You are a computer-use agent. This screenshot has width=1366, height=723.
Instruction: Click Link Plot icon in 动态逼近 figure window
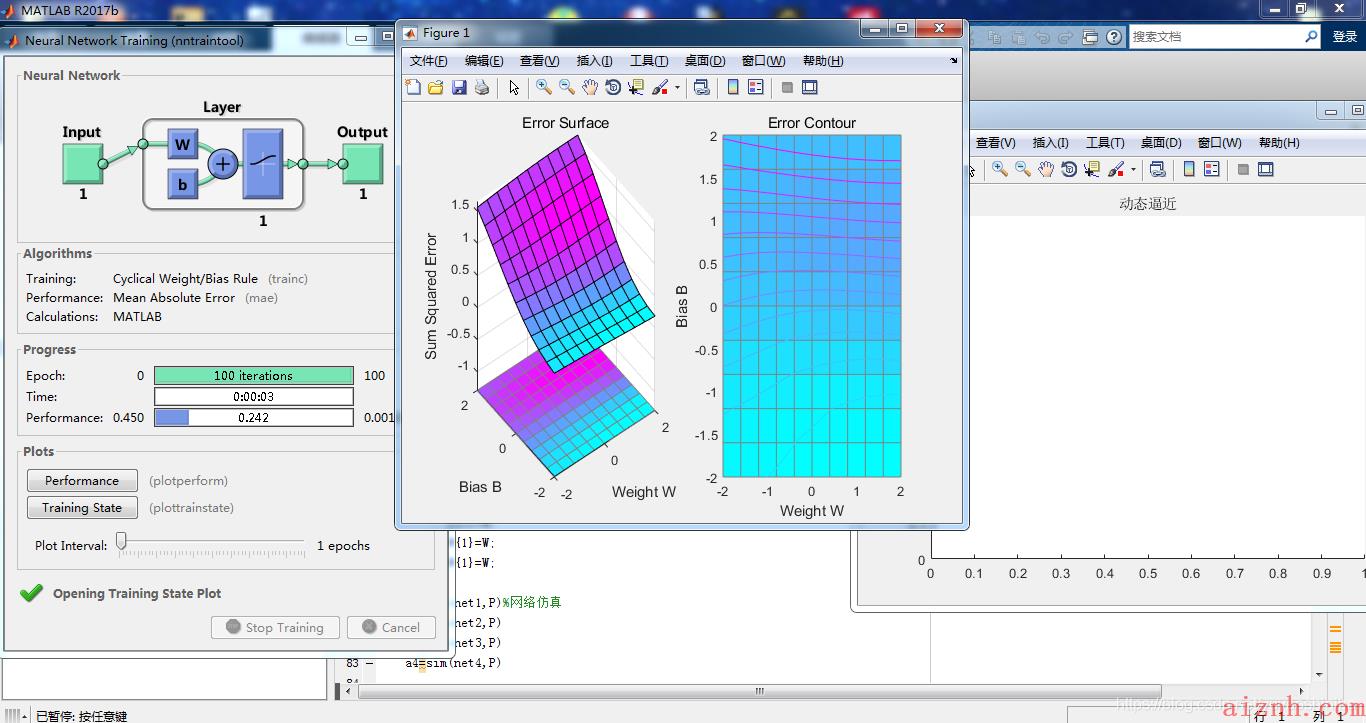coord(1158,170)
